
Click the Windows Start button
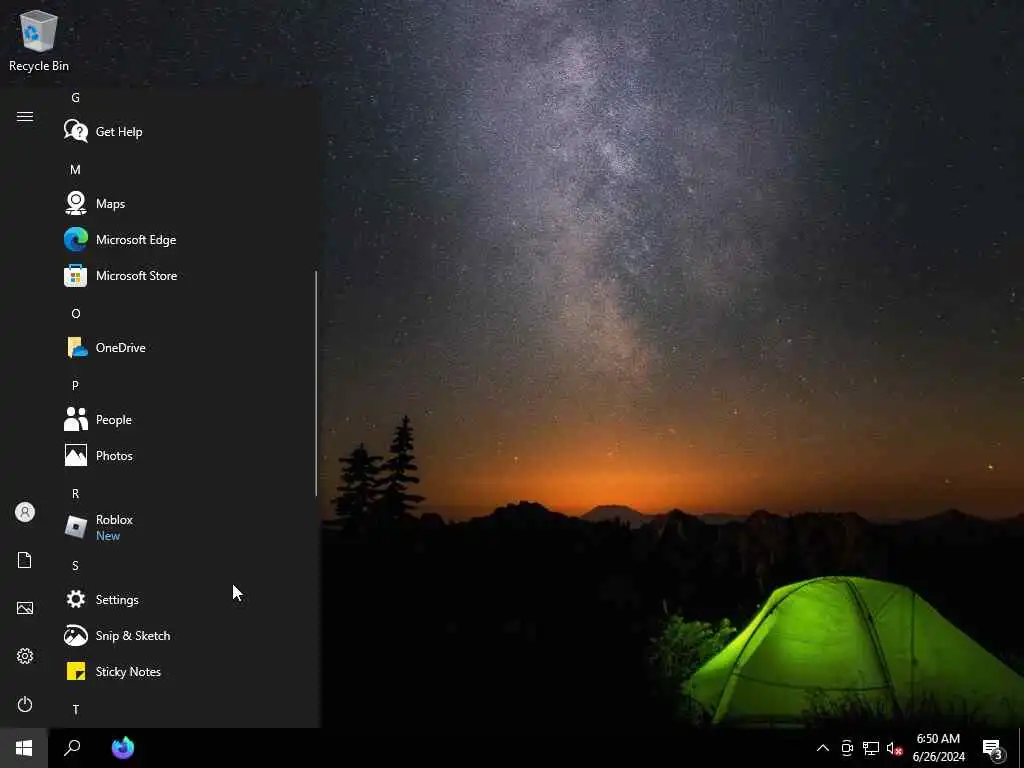pyautogui.click(x=24, y=748)
